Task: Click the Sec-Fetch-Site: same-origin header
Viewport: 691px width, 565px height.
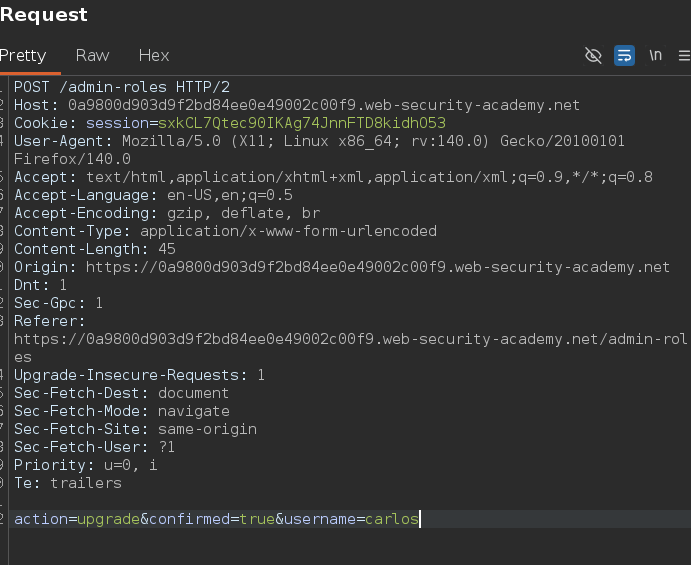Action: [135, 430]
